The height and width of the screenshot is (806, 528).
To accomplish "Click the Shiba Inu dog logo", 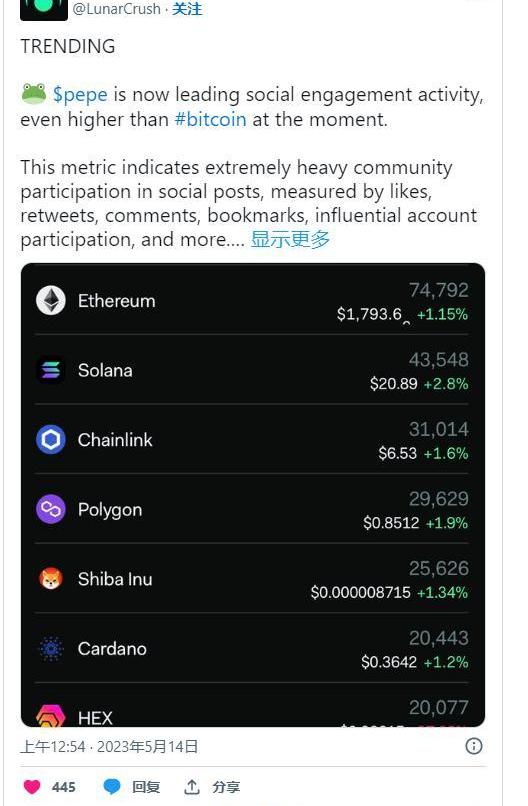I will 51,579.
